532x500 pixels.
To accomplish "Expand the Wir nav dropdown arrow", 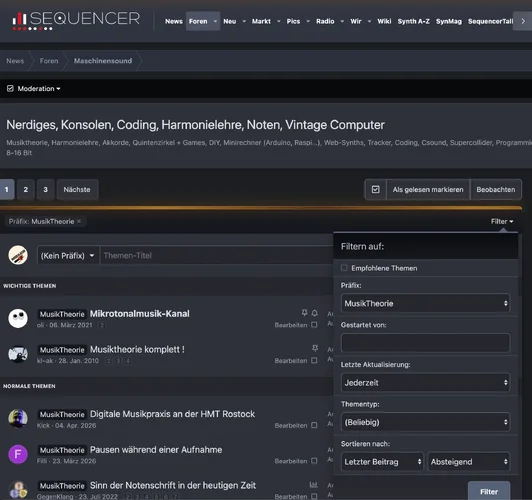I will (x=369, y=21).
